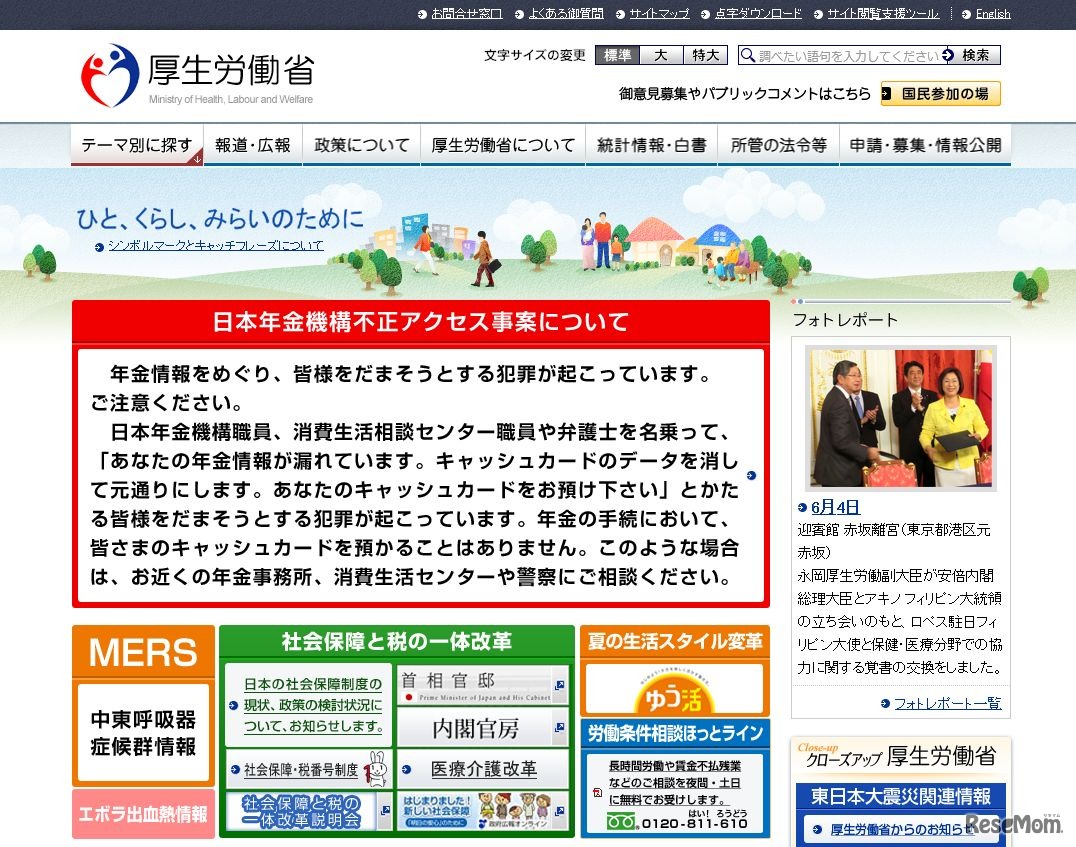Viewport: 1076px width, 847px height.
Task: Open the 申請・募集・情報公開 menu
Action: (x=925, y=145)
